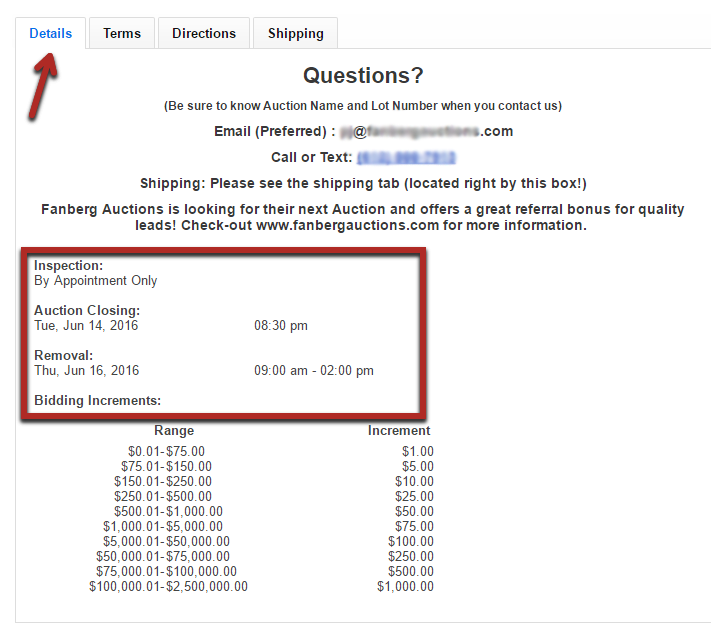
Task: Click the 08:30 pm closing time
Action: pyautogui.click(x=281, y=325)
